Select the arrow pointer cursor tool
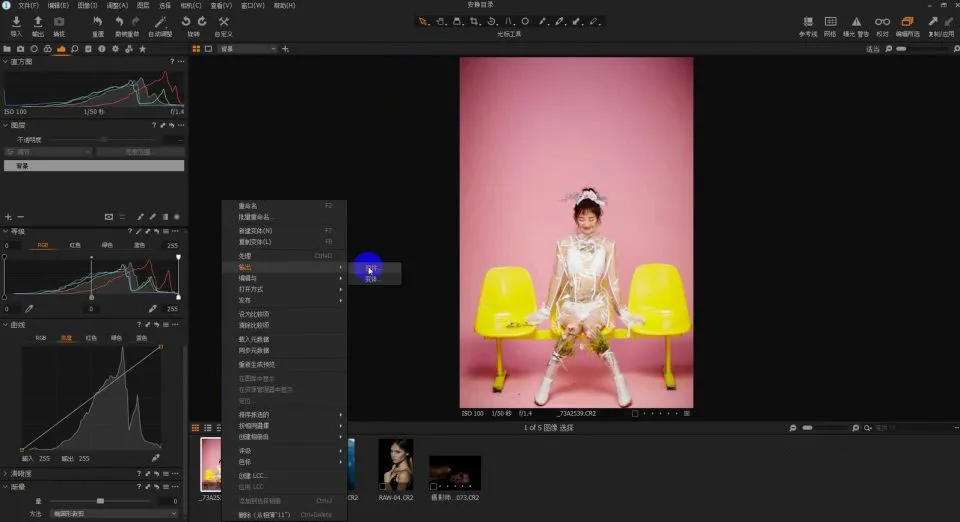The image size is (960, 522). click(422, 21)
